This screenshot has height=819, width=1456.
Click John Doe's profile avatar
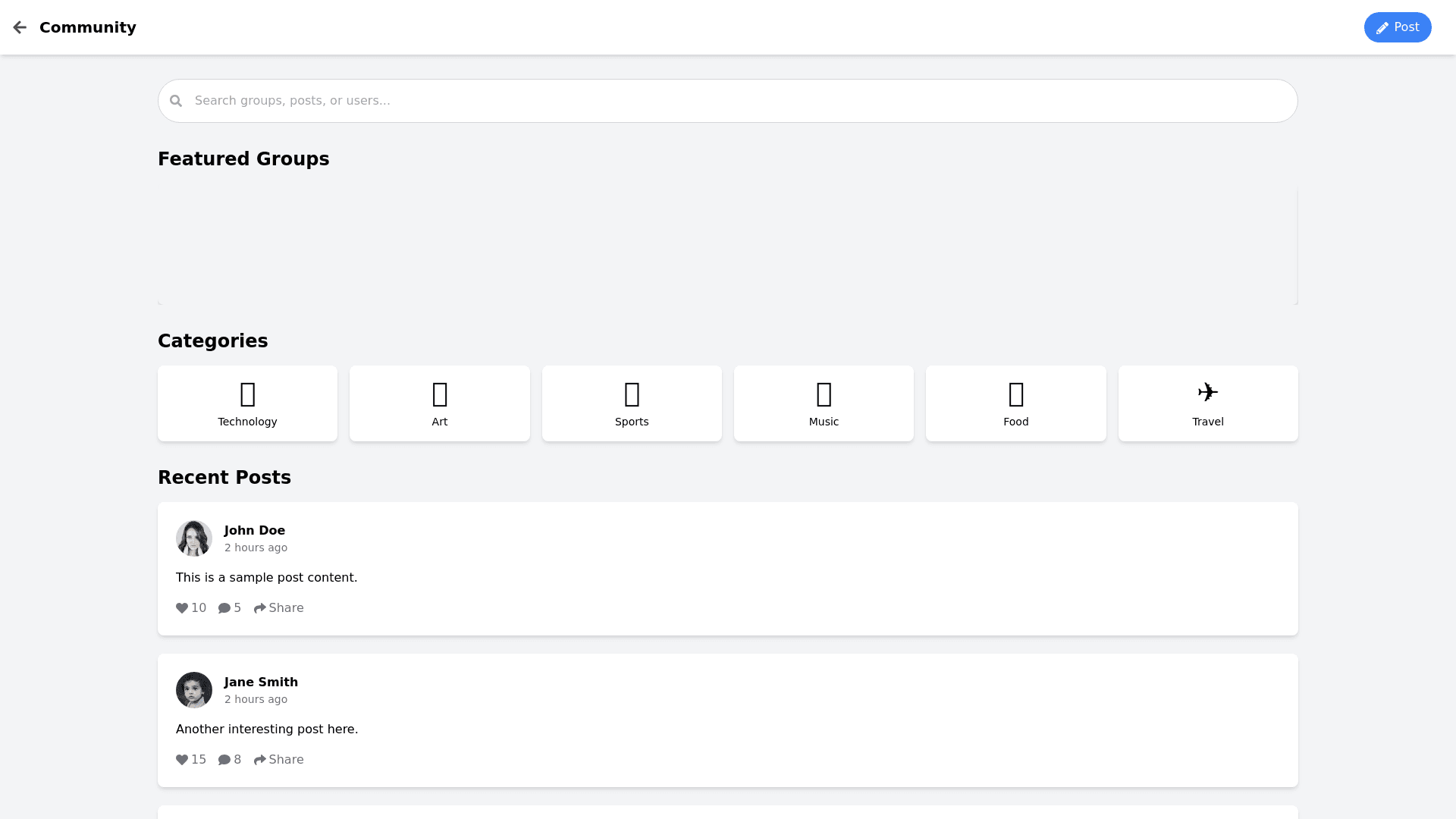pos(194,538)
